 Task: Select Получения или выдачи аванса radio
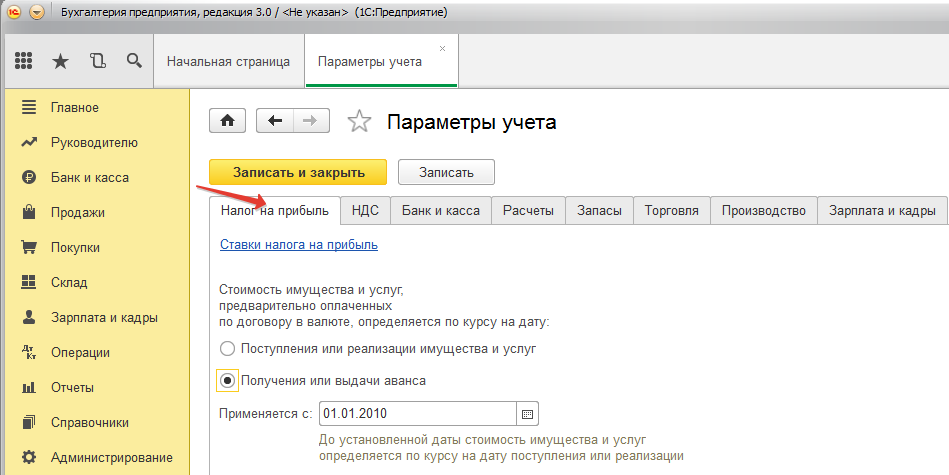click(227, 381)
